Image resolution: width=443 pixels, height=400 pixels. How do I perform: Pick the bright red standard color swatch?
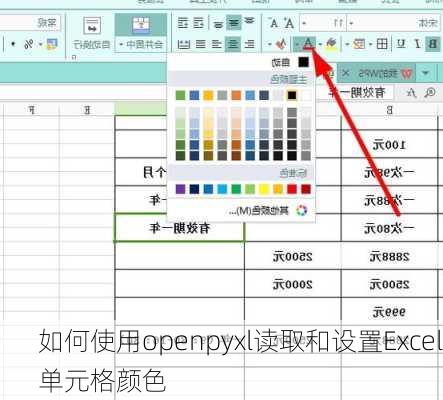(292, 189)
